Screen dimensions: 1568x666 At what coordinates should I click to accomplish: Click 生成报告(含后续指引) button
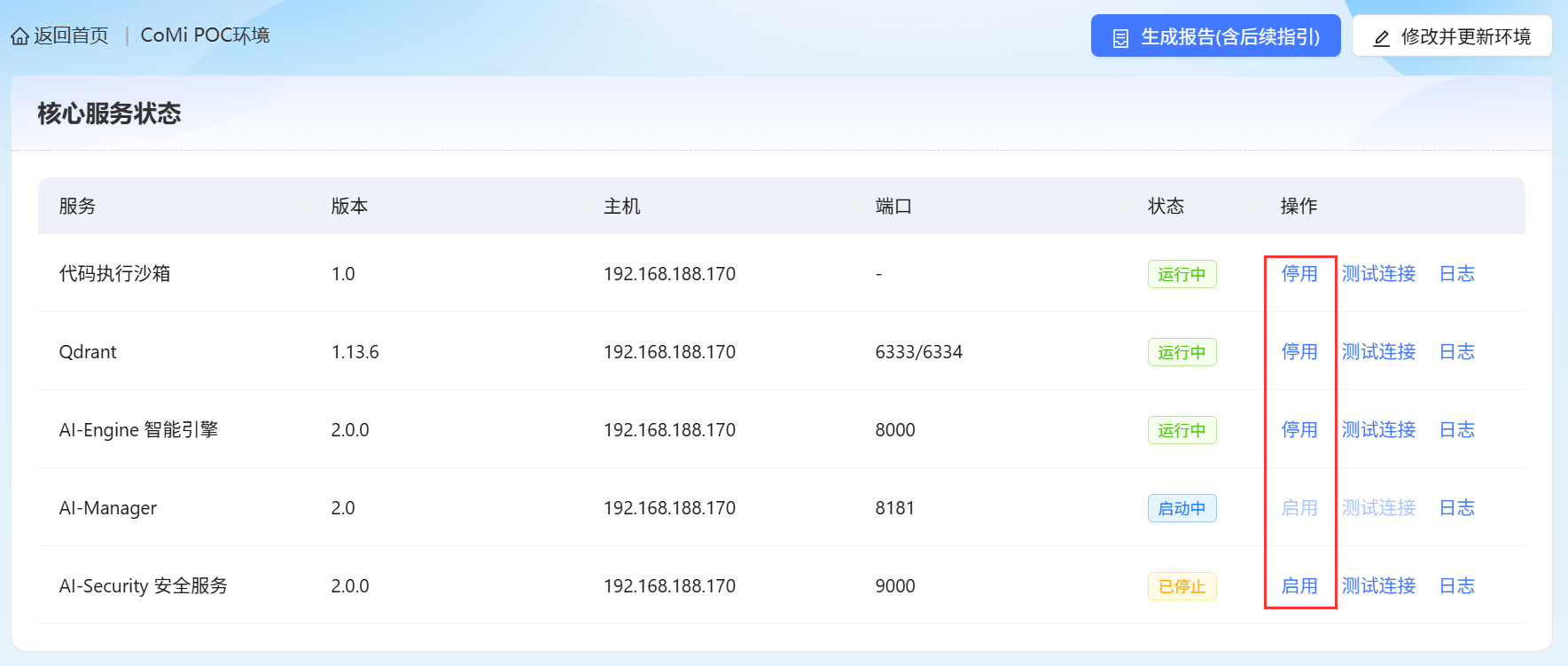point(1215,36)
